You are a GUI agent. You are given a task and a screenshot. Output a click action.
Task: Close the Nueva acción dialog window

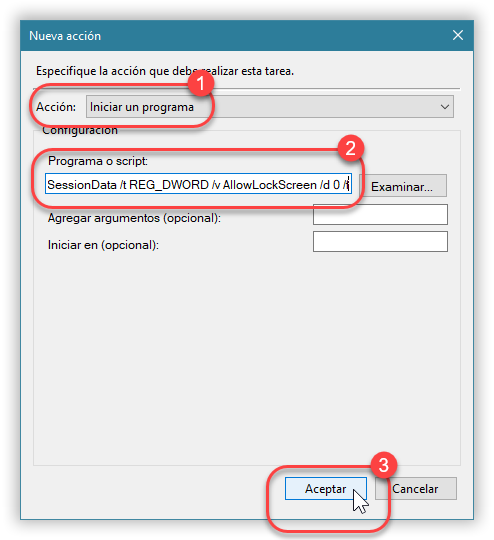click(x=458, y=35)
